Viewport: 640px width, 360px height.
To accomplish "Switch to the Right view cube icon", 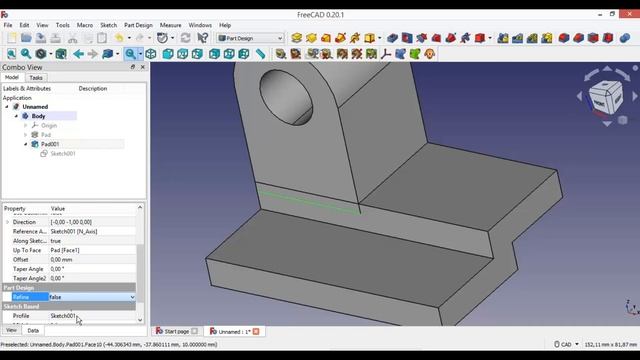I will [x=197, y=54].
